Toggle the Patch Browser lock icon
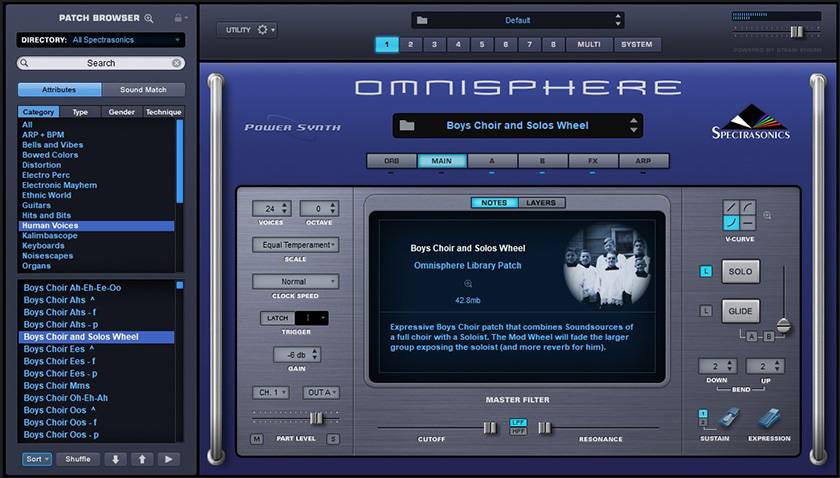Viewport: 840px width, 478px height. 178,18
